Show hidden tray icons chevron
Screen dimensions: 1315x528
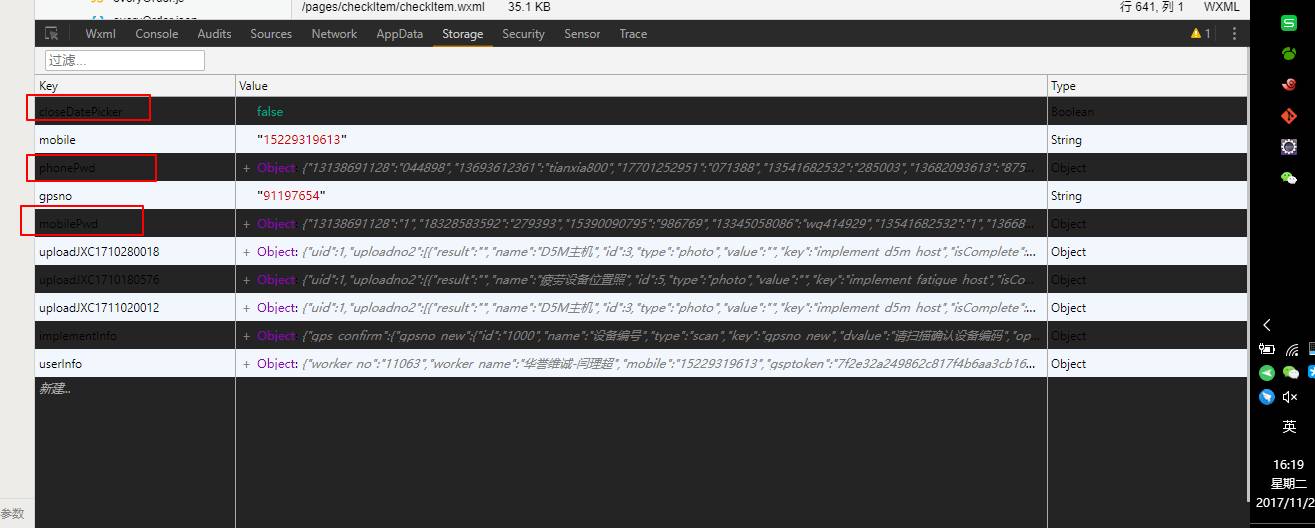[1267, 325]
